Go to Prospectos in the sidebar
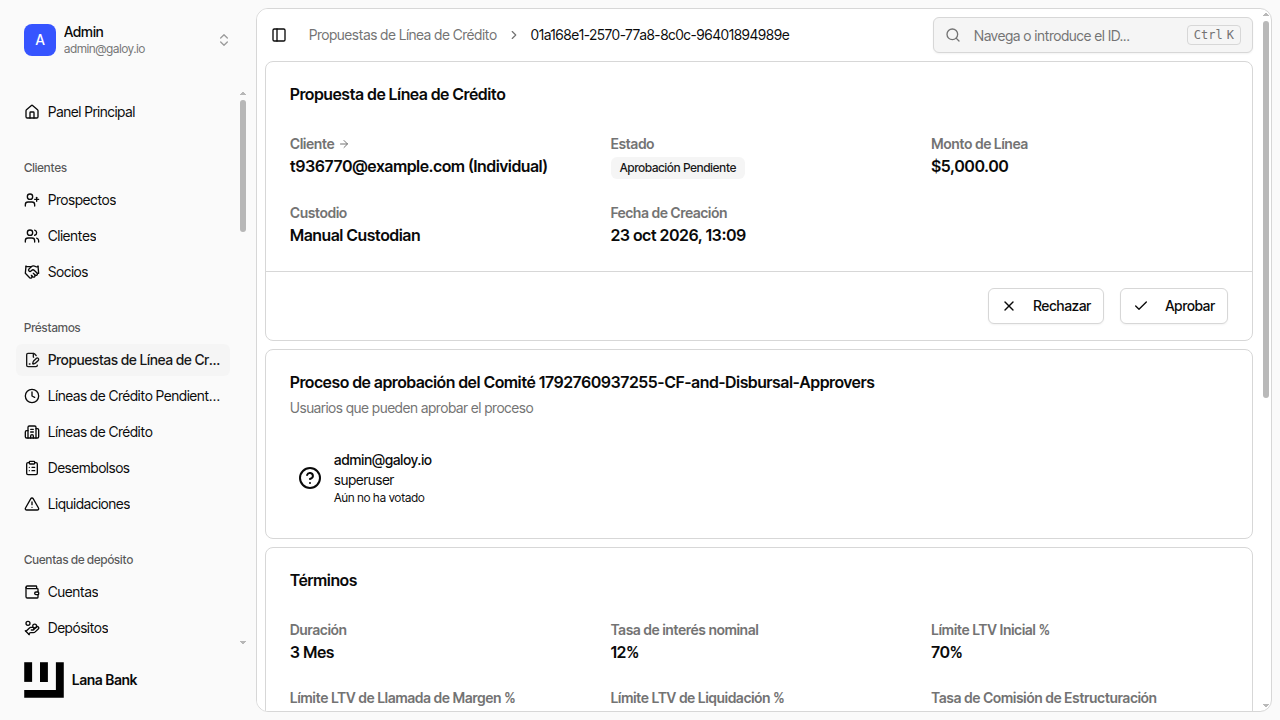This screenshot has height=720, width=1280. click(x=123, y=200)
